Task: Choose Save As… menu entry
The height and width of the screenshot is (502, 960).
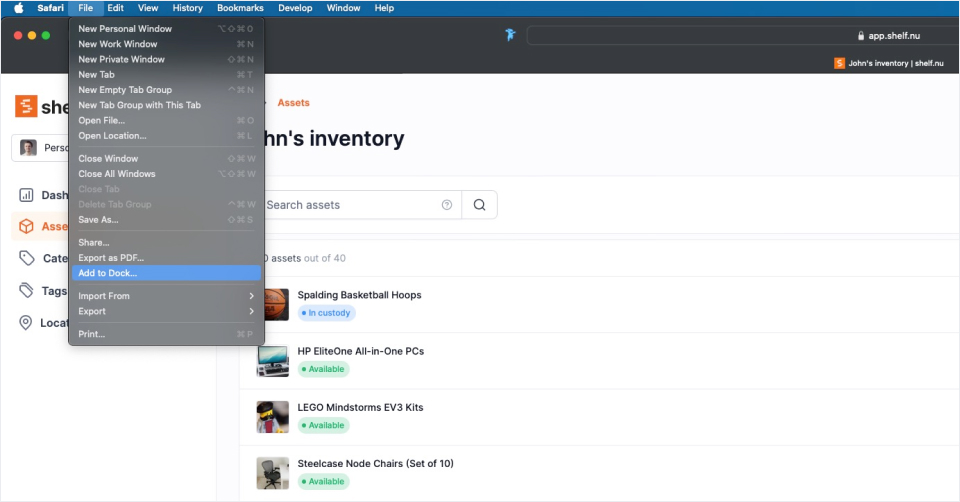Action: 166,220
